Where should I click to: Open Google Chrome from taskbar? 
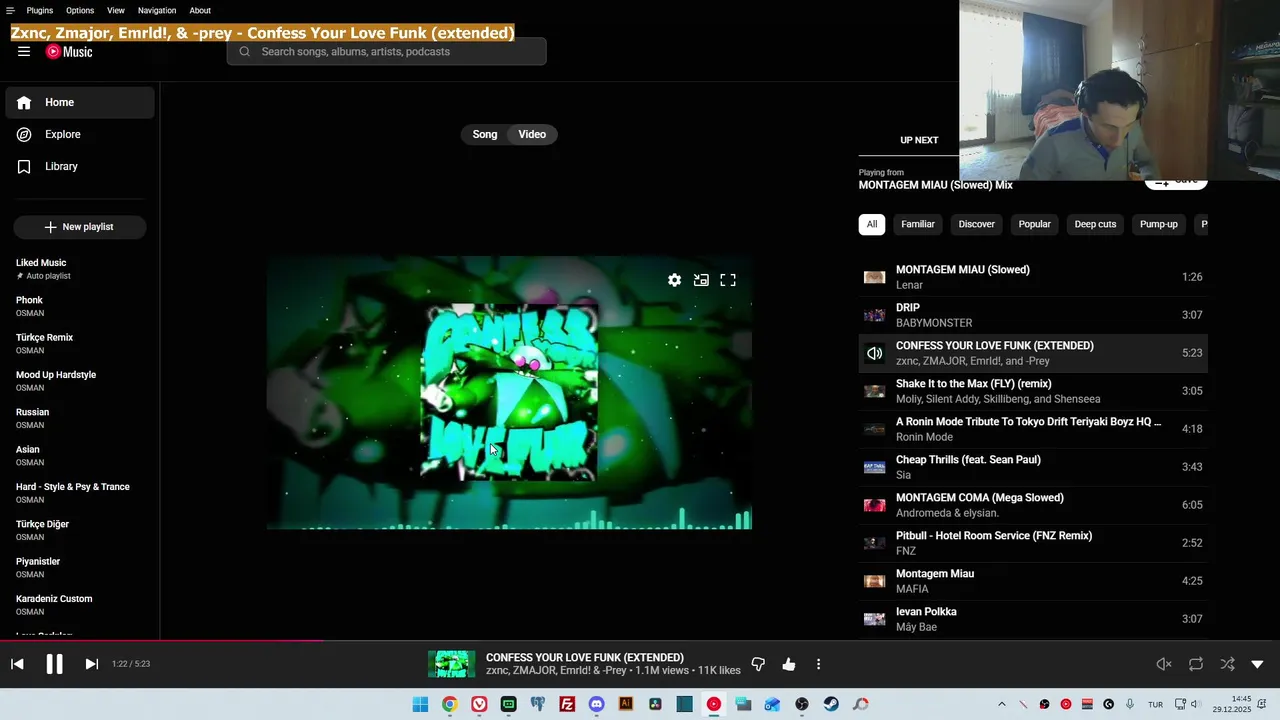[450, 704]
